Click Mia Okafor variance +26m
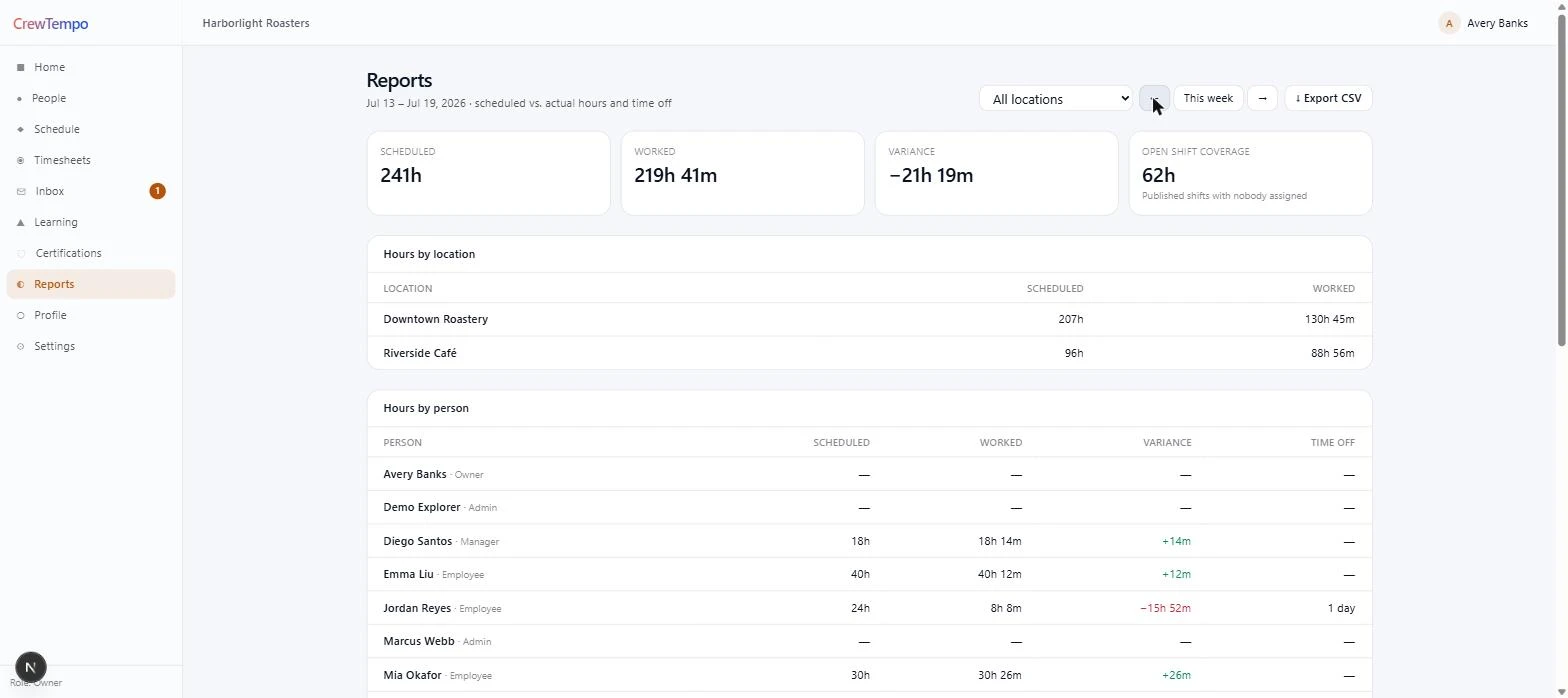Viewport: 1568px width, 698px height. [1176, 675]
